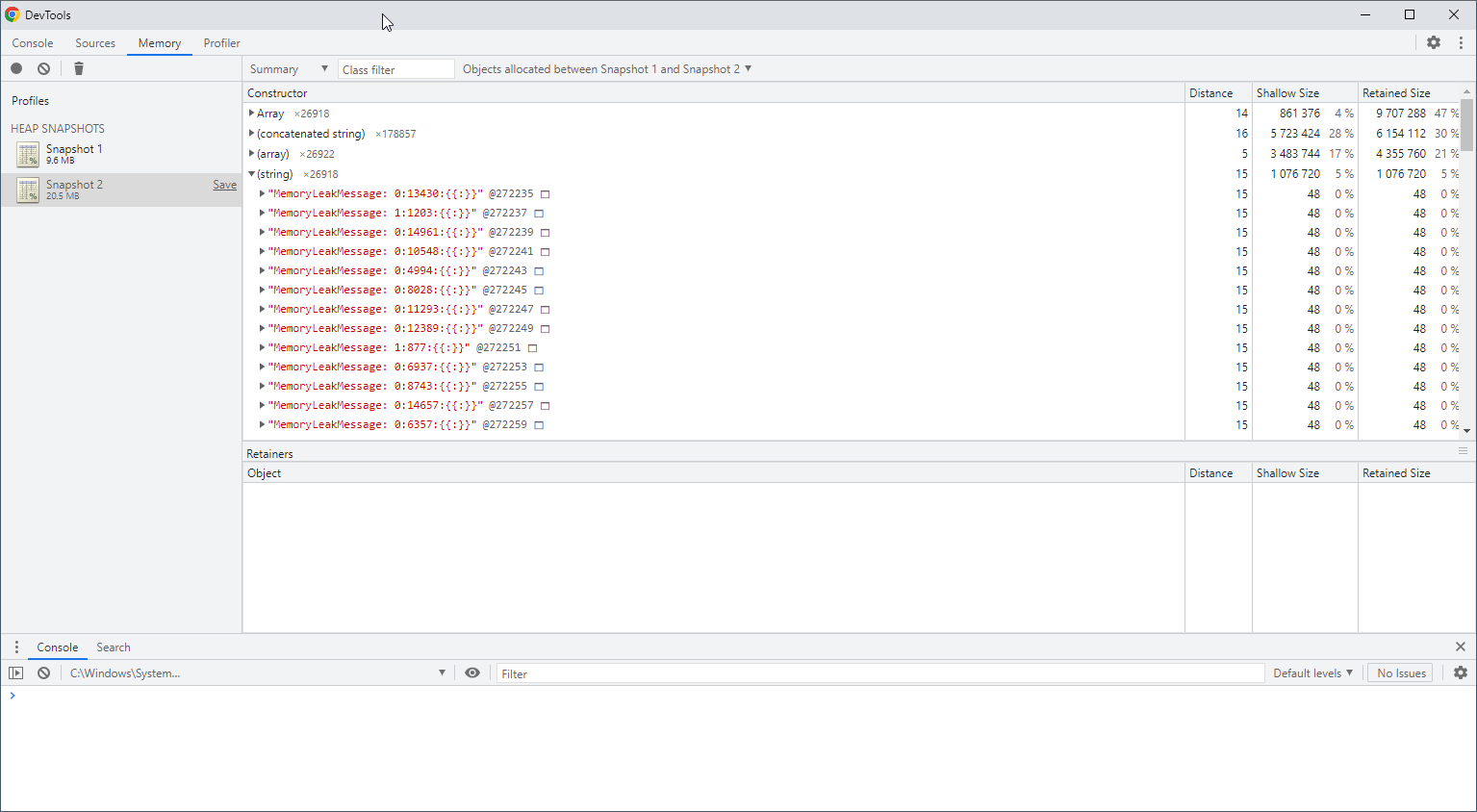
Task: Click the Save link for Snapshot 2
Action: (x=224, y=185)
